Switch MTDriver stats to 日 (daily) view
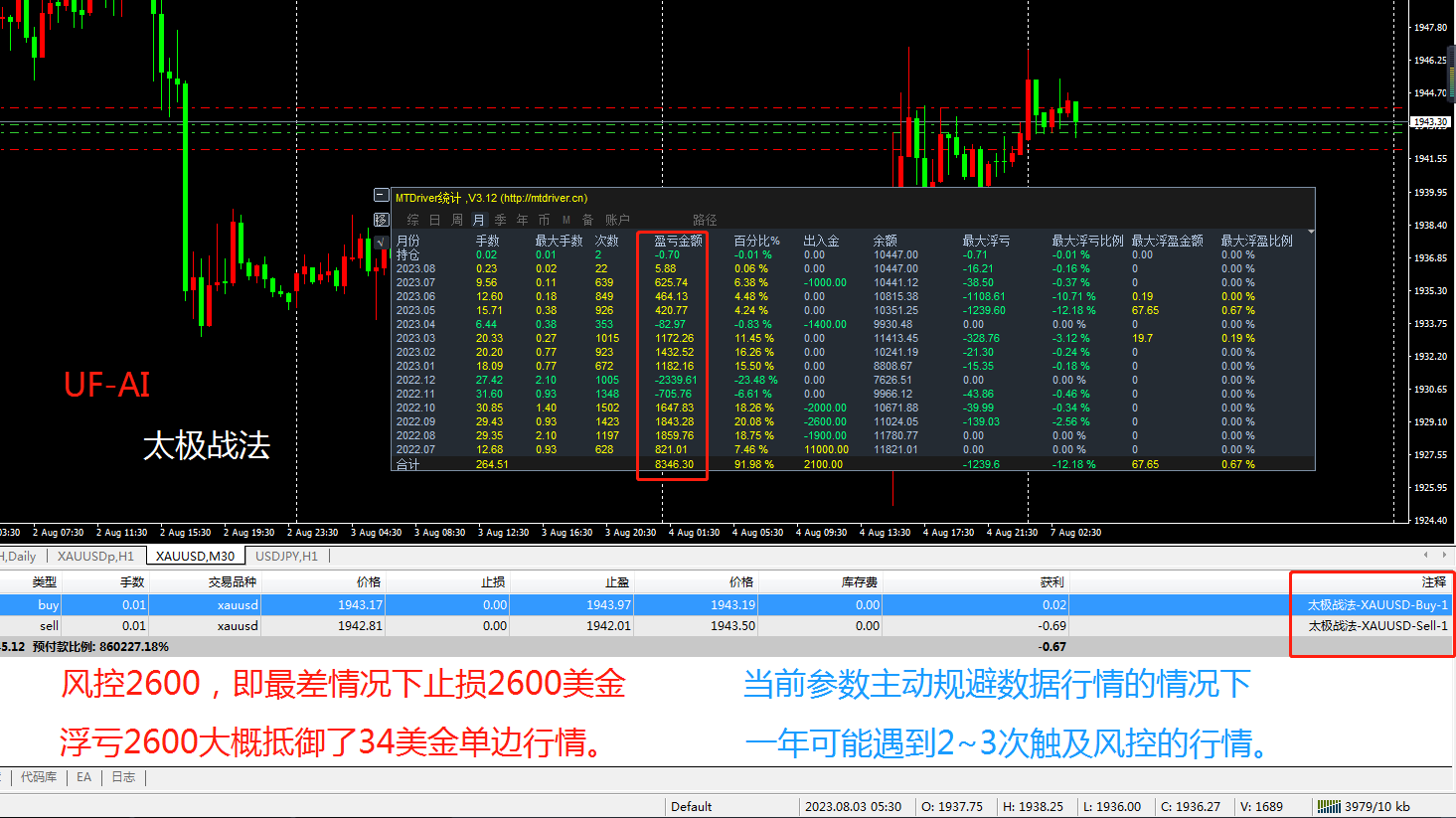 click(434, 220)
